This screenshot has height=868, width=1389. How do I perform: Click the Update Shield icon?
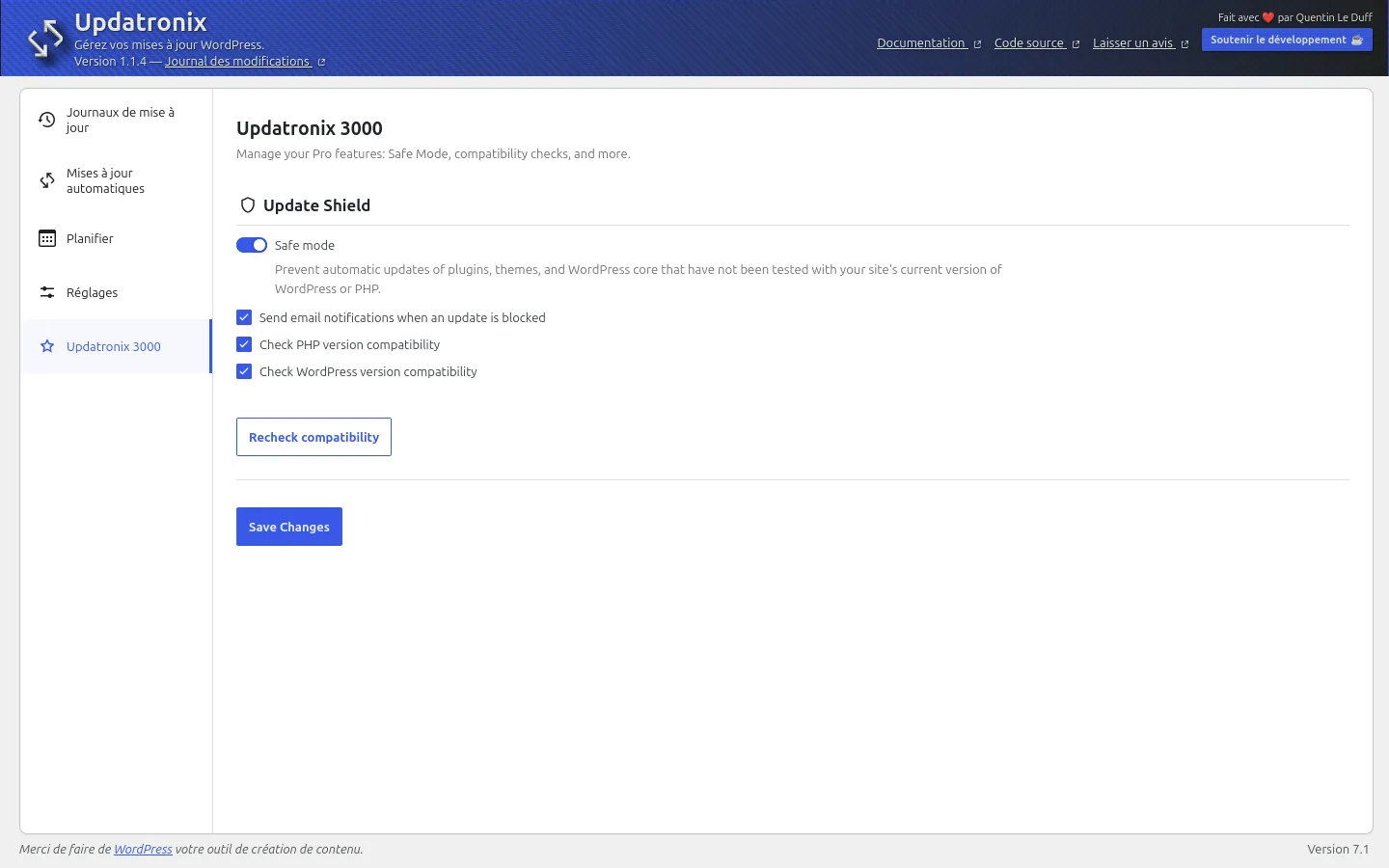click(248, 205)
